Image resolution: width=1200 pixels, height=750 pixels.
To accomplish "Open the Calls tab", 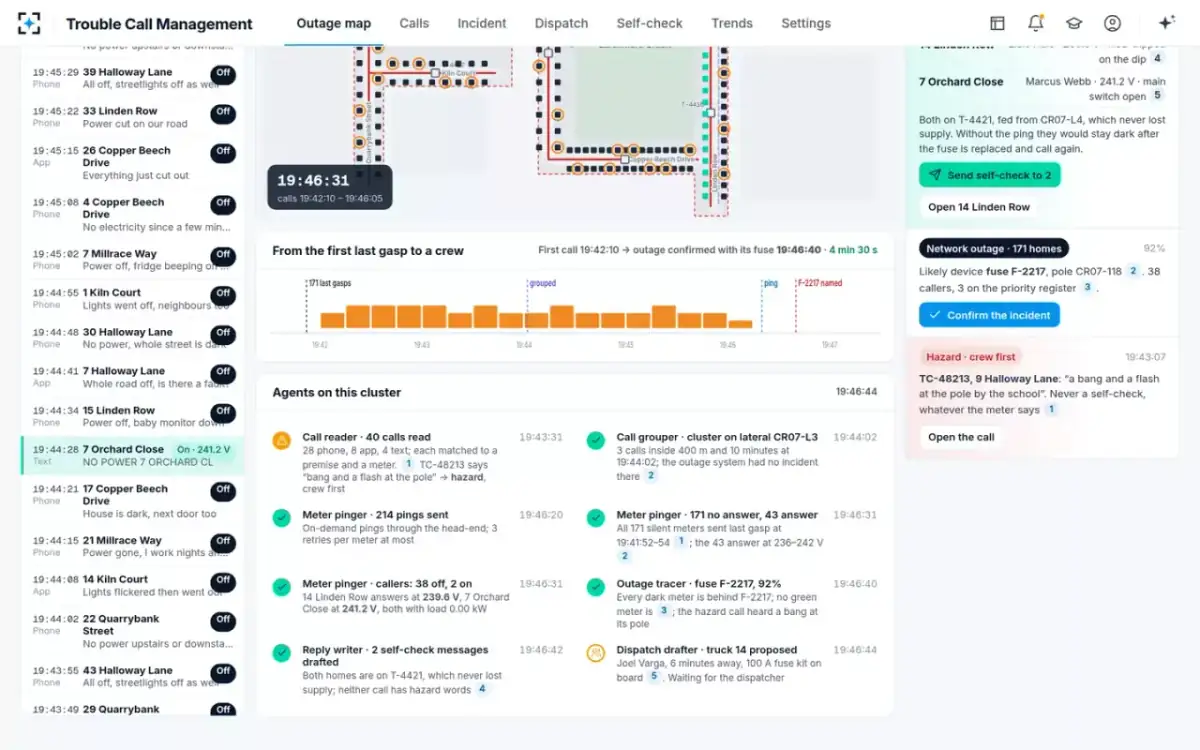I will [414, 23].
